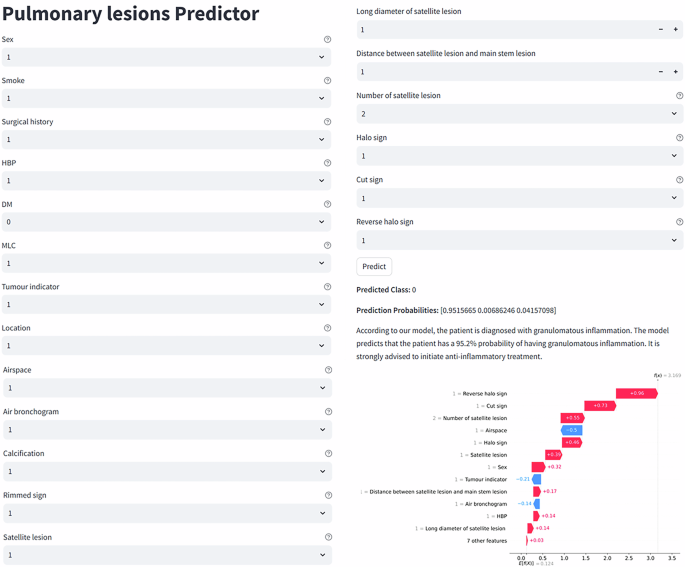Image resolution: width=685 pixels, height=567 pixels.
Task: Open the DM dropdown
Action: [x=166, y=222]
